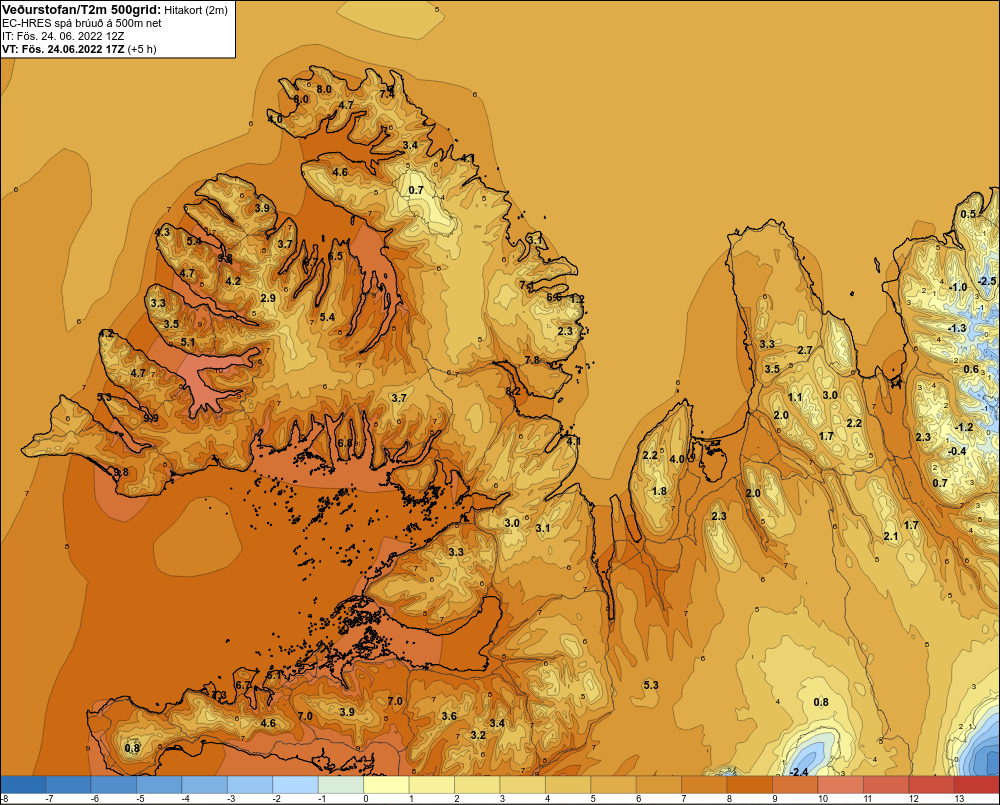
Task: Click the '-1.3' temperature value on the map
Action: [957, 328]
